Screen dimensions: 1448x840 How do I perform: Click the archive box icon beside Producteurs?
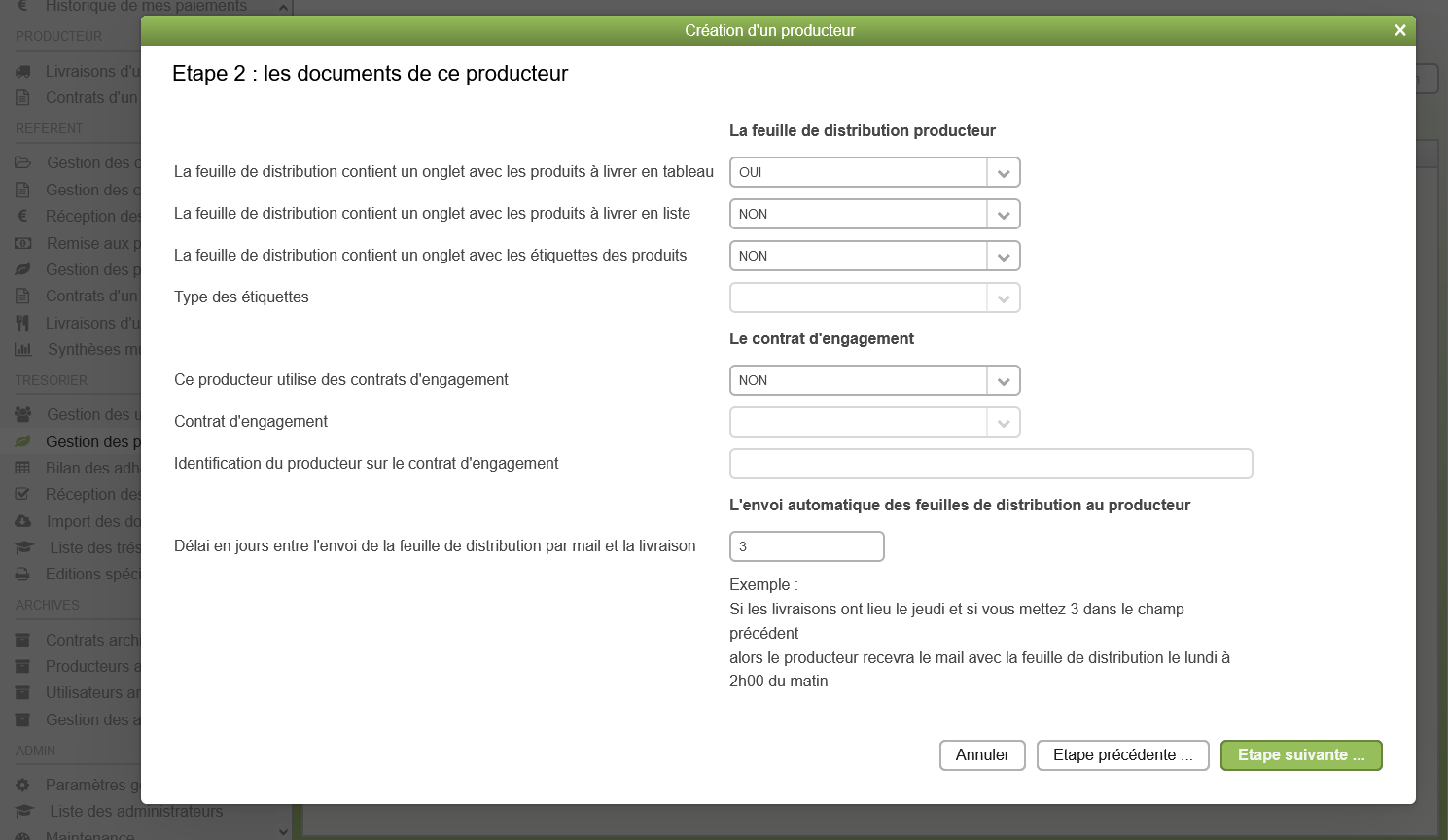point(23,666)
